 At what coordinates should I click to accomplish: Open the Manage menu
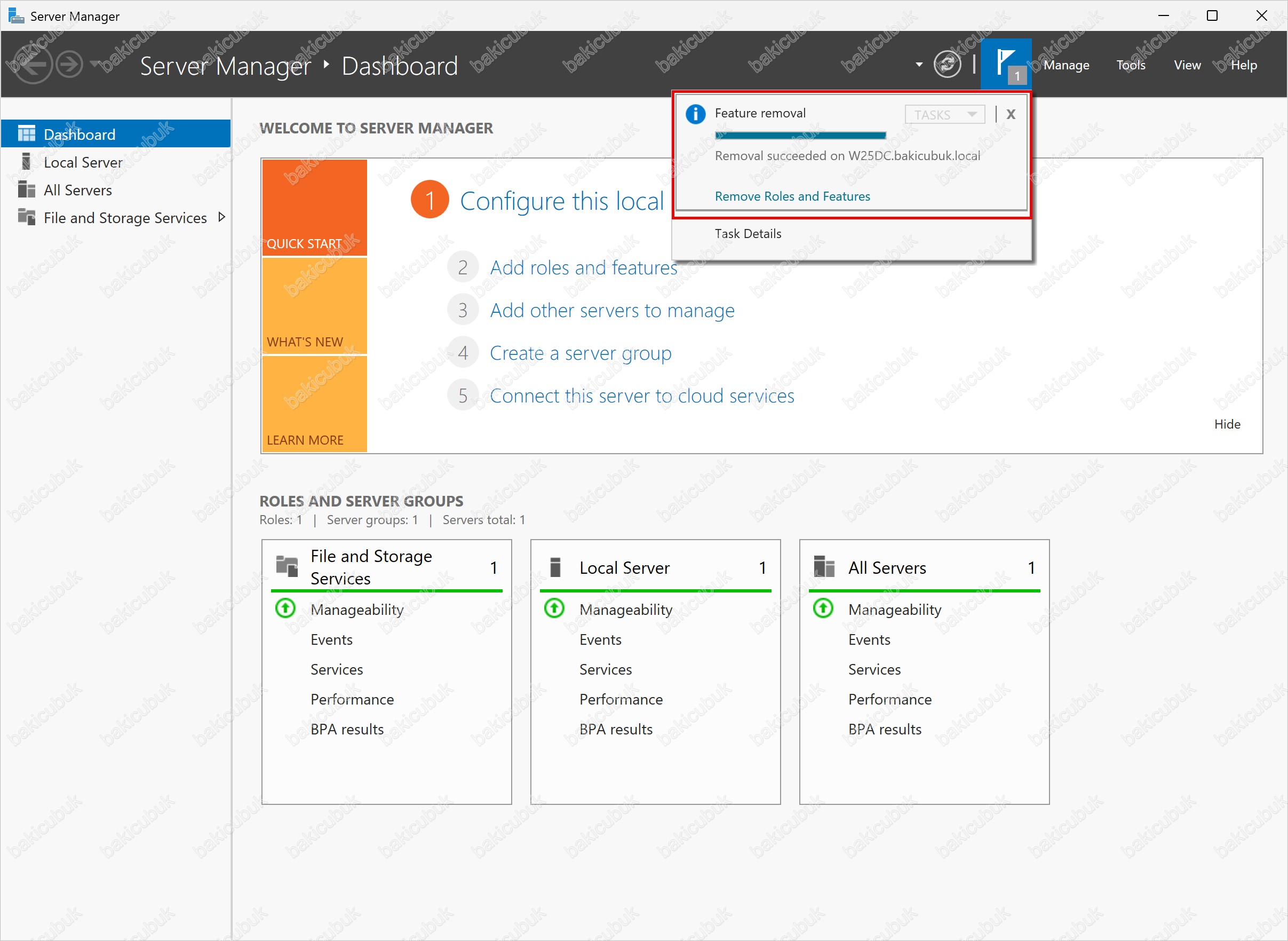[x=1066, y=65]
